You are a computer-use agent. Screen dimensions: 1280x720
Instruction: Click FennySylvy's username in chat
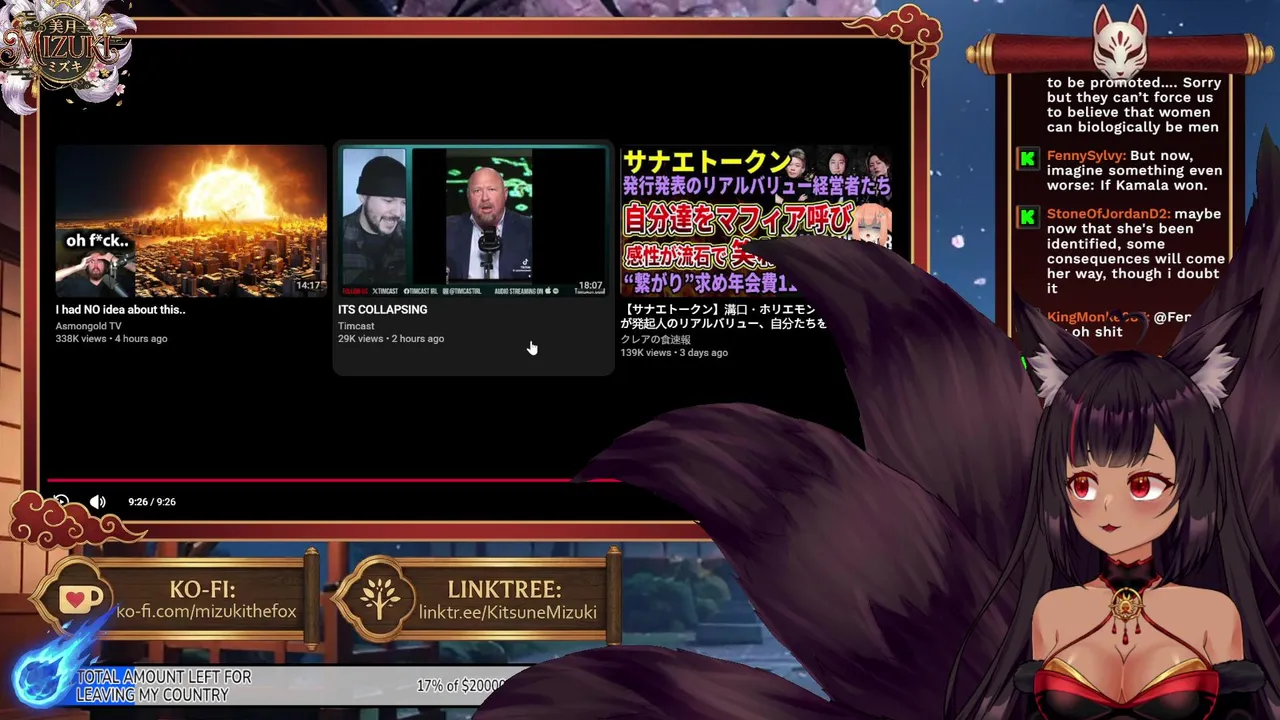[x=1086, y=156]
